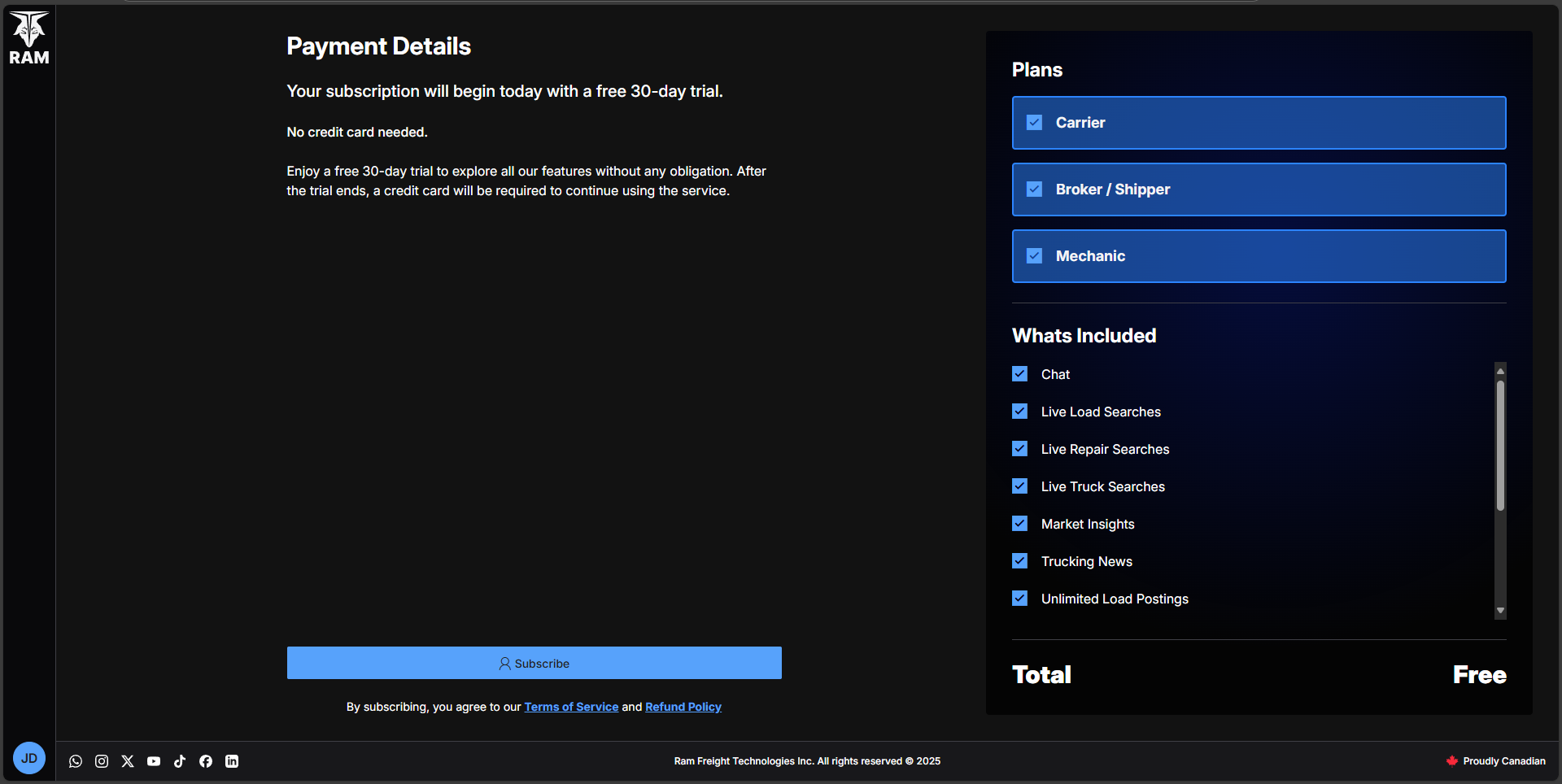Viewport: 1562px width, 784px height.
Task: Disable the Broker / Shipper plan
Action: 1035,189
